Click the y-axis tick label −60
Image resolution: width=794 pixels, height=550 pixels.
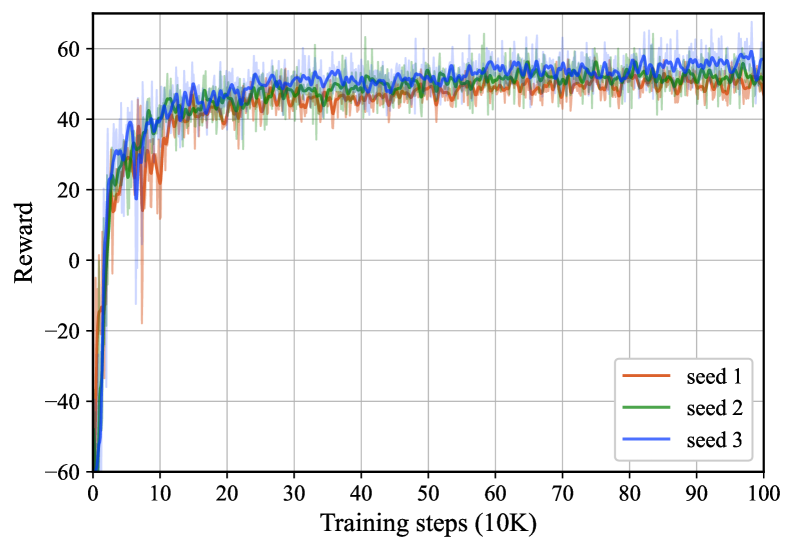tap(63, 472)
